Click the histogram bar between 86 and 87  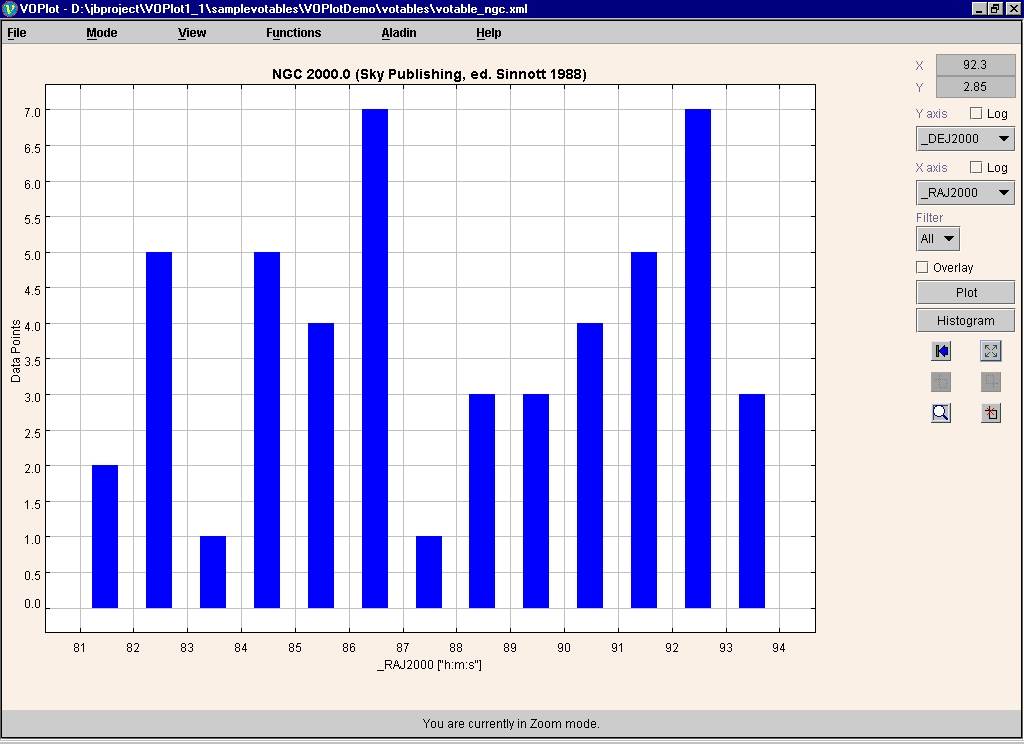375,359
